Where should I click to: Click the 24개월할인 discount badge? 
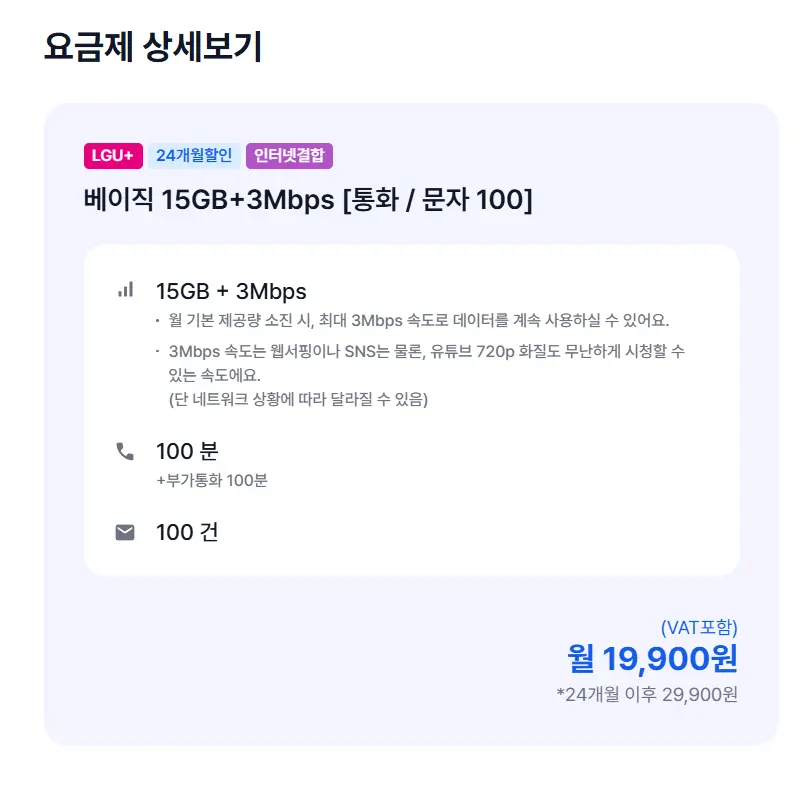pyautogui.click(x=194, y=156)
